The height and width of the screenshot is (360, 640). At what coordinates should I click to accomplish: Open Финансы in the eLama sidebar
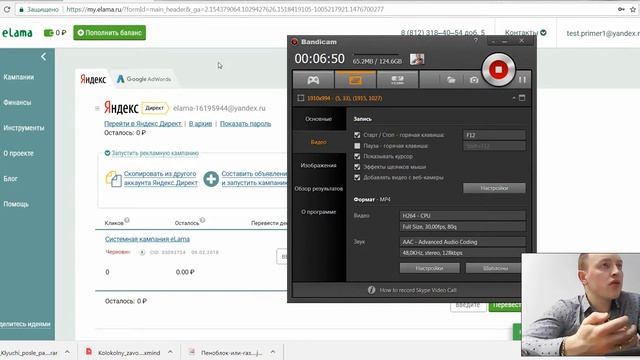(17, 102)
